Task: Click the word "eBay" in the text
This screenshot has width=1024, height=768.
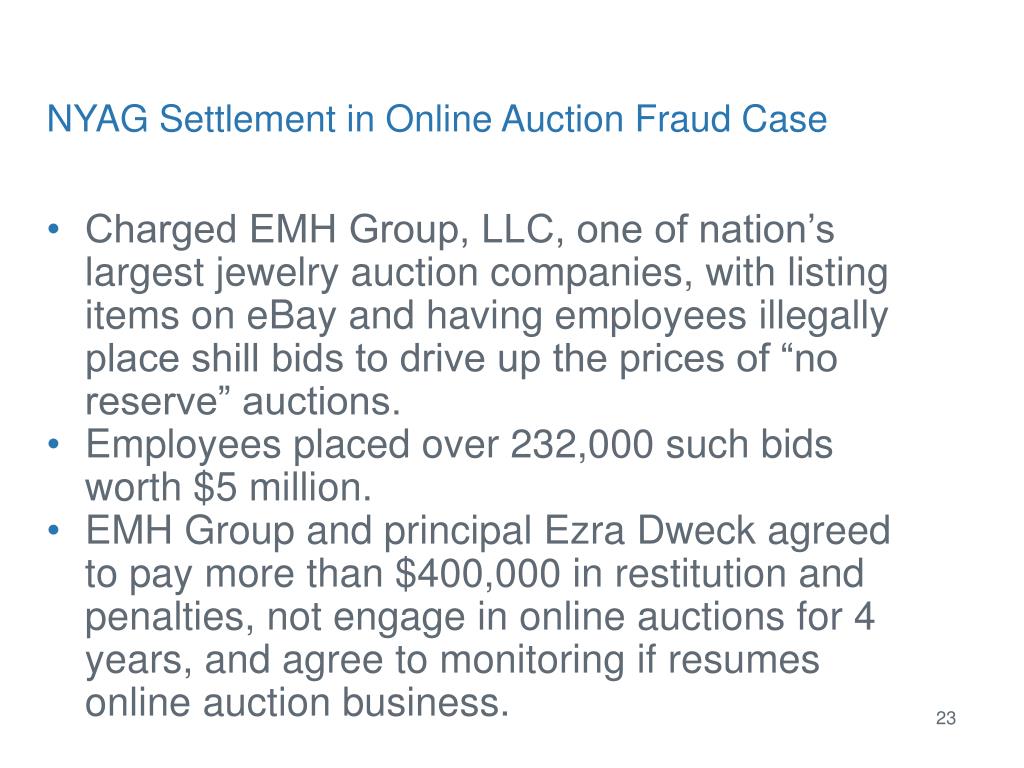Action: tap(291, 317)
